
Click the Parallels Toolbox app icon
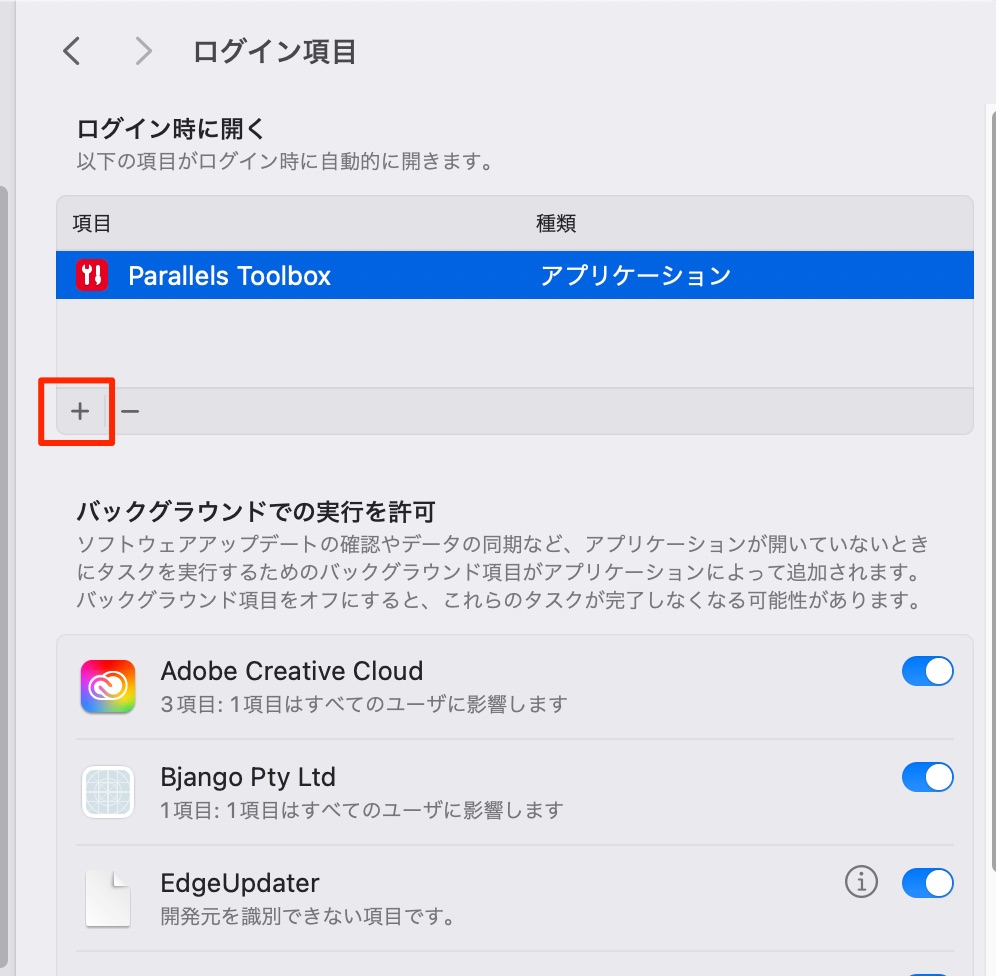(x=92, y=275)
